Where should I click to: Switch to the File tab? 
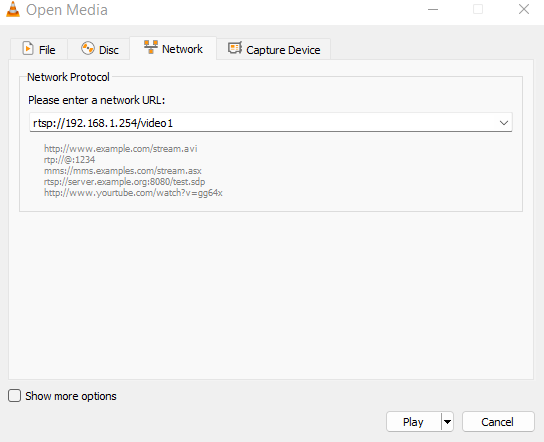(x=39, y=49)
